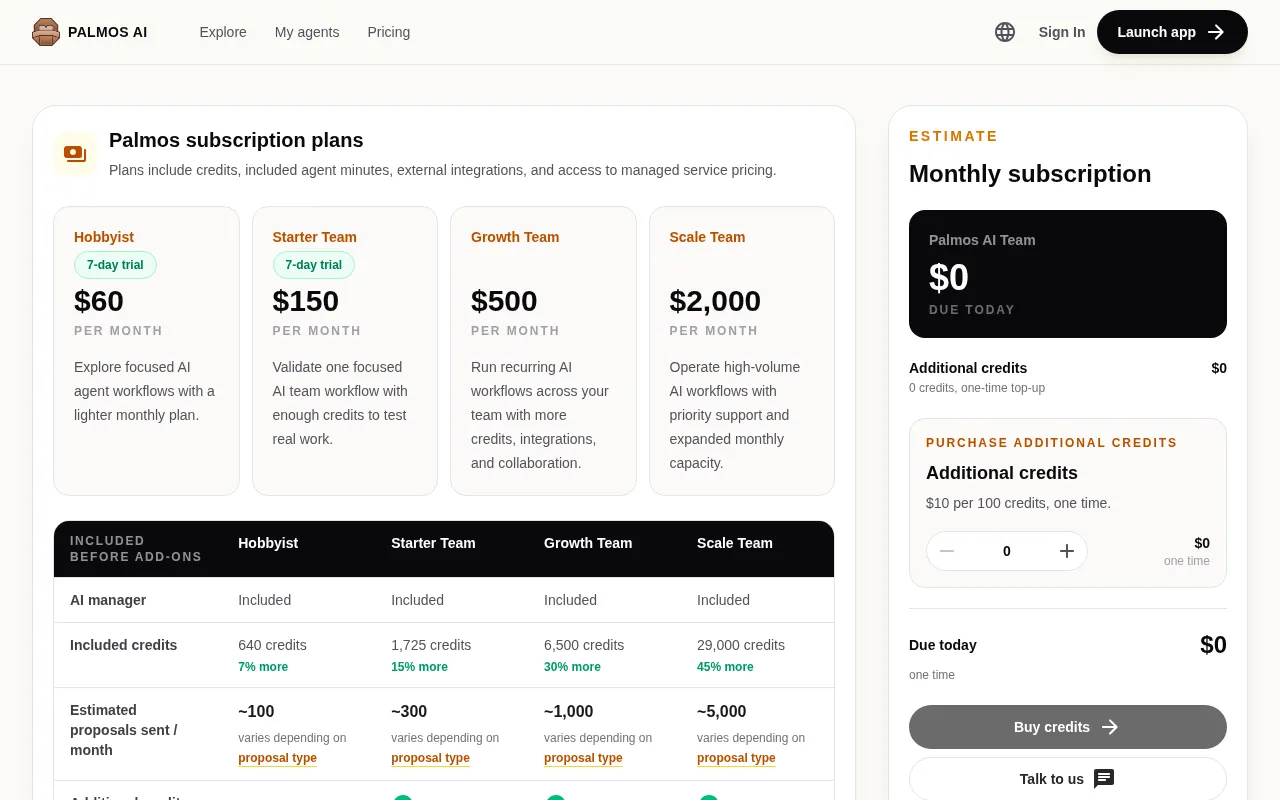Click the '~300' proposals value
The image size is (1280, 800).
coord(409,712)
